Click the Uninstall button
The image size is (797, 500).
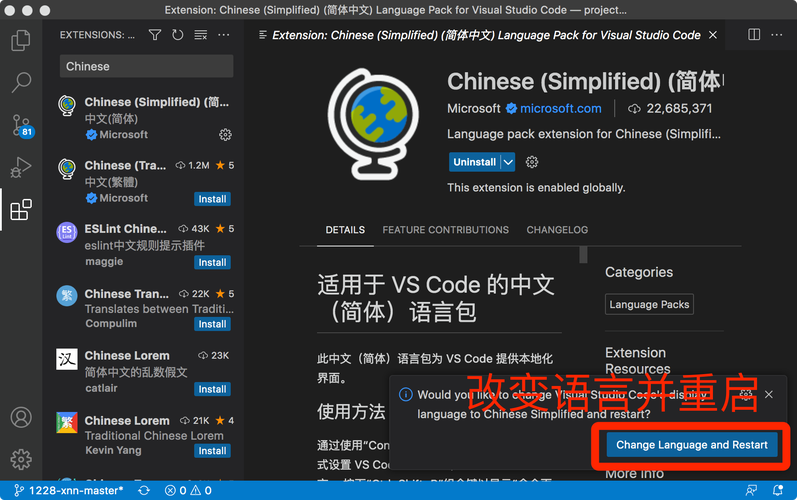[x=475, y=162]
